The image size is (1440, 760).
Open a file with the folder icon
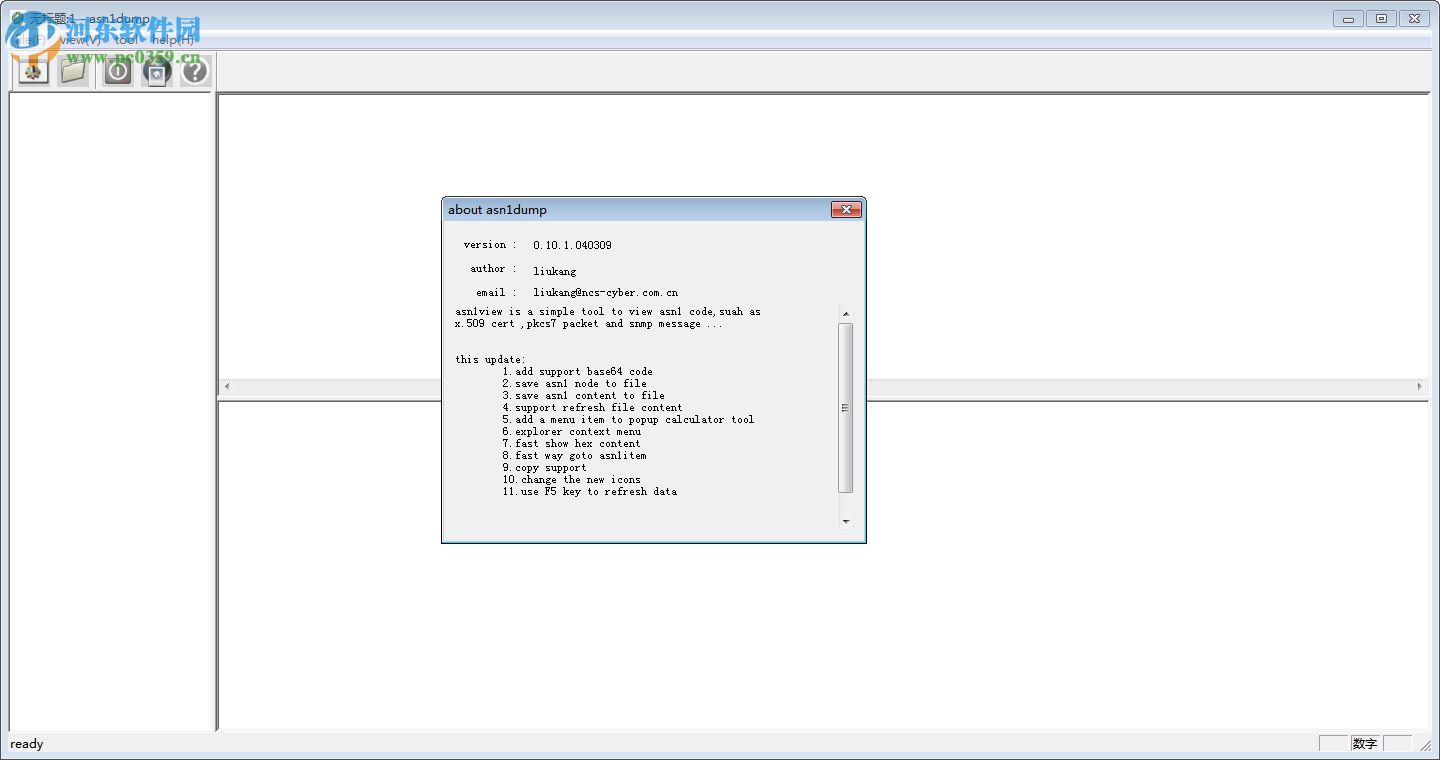(73, 71)
